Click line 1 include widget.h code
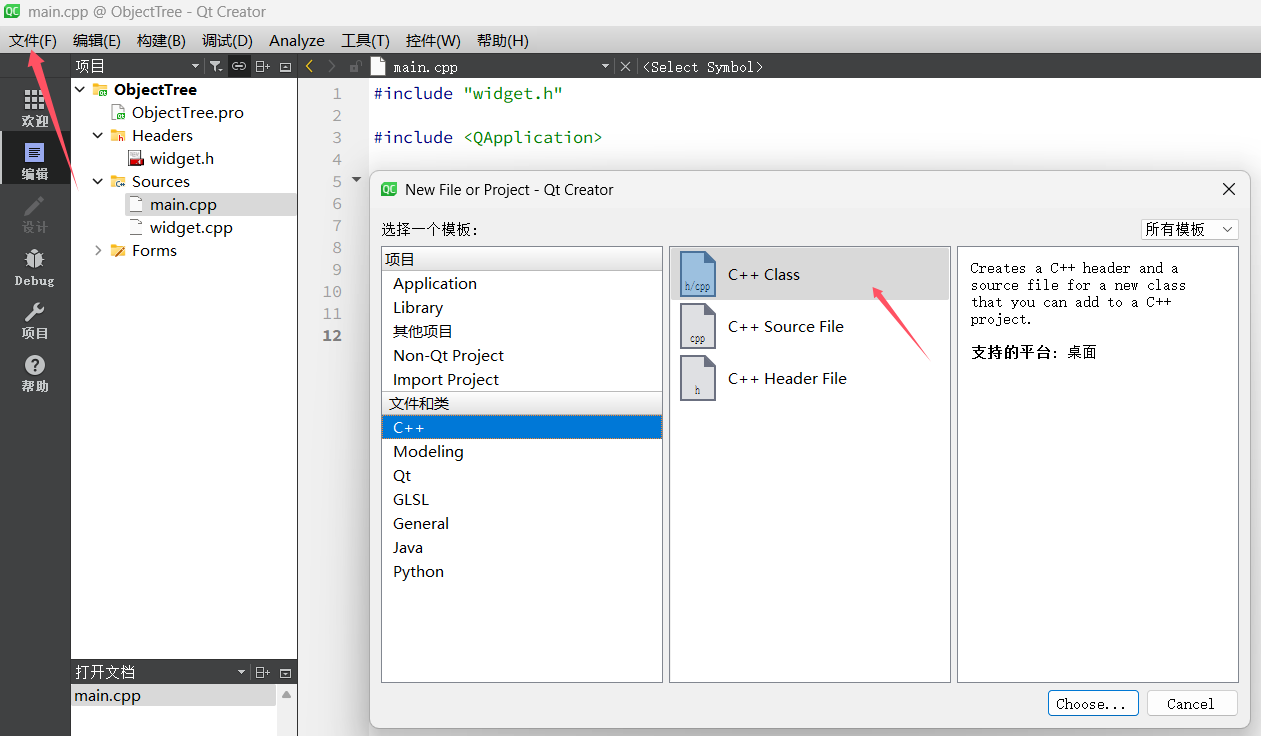 (x=468, y=93)
